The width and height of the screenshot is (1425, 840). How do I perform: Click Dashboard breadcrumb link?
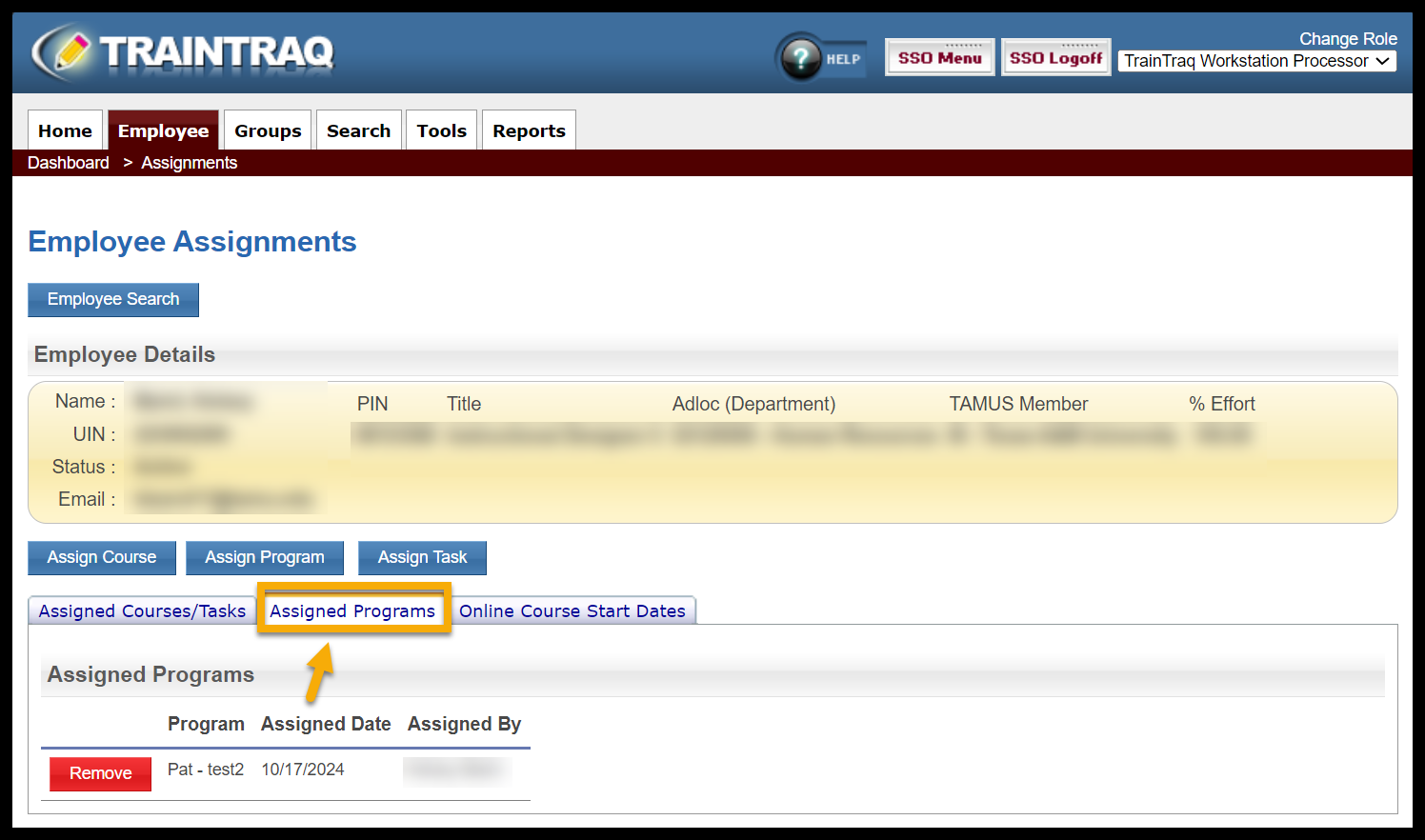click(69, 163)
